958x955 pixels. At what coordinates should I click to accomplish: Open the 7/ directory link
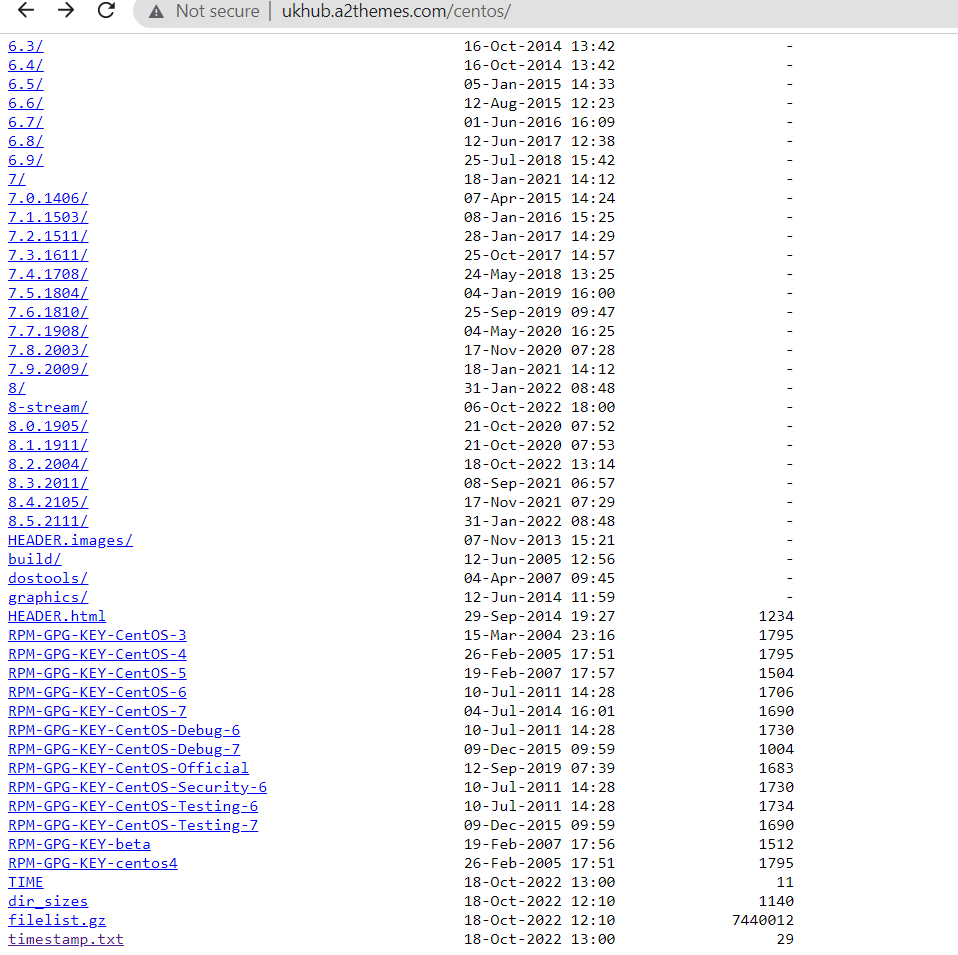click(16, 180)
